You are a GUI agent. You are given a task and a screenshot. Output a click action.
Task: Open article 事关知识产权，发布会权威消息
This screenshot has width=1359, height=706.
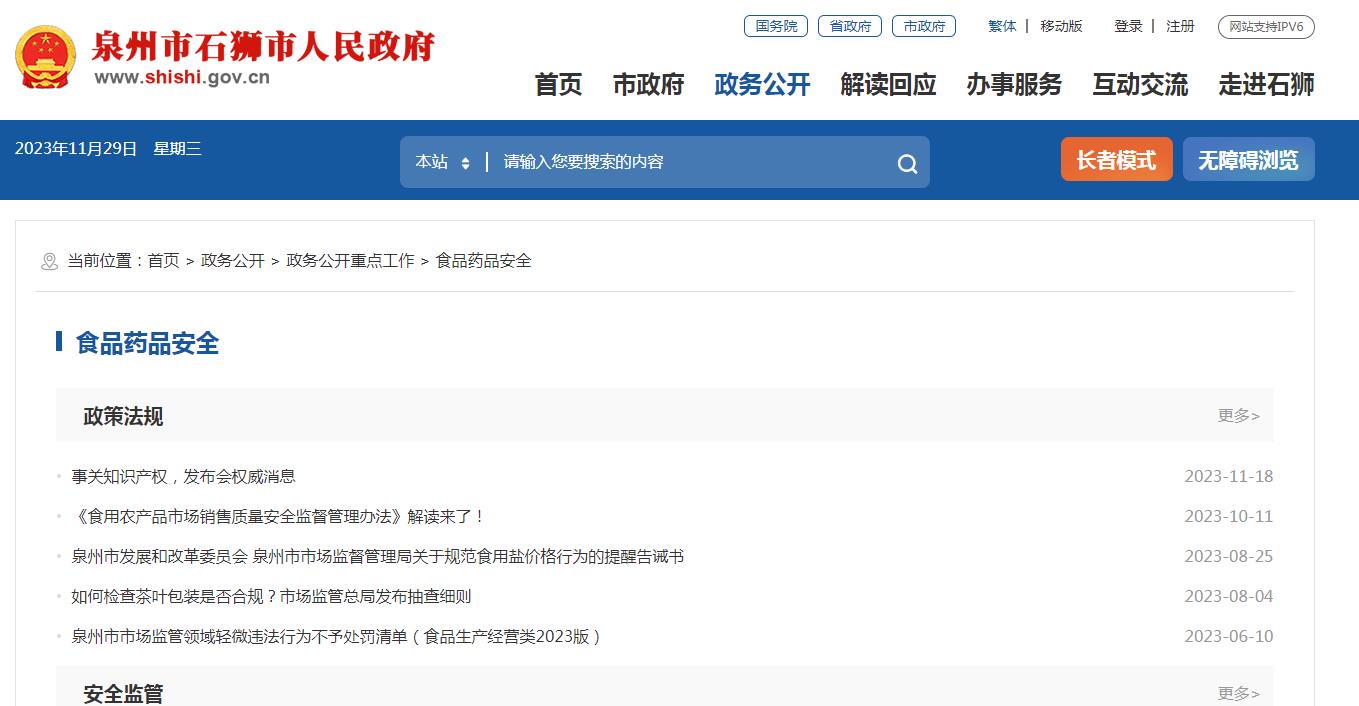click(x=184, y=477)
